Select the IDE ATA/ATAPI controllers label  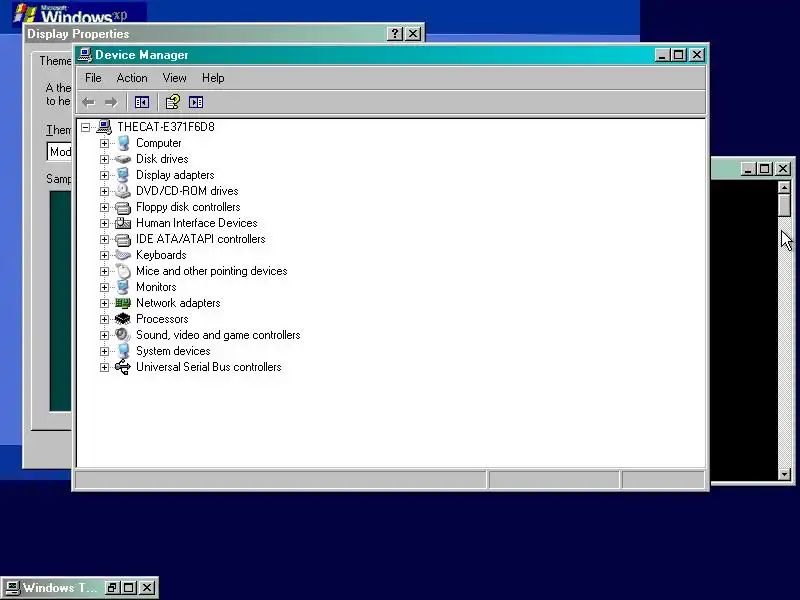pyautogui.click(x=201, y=239)
